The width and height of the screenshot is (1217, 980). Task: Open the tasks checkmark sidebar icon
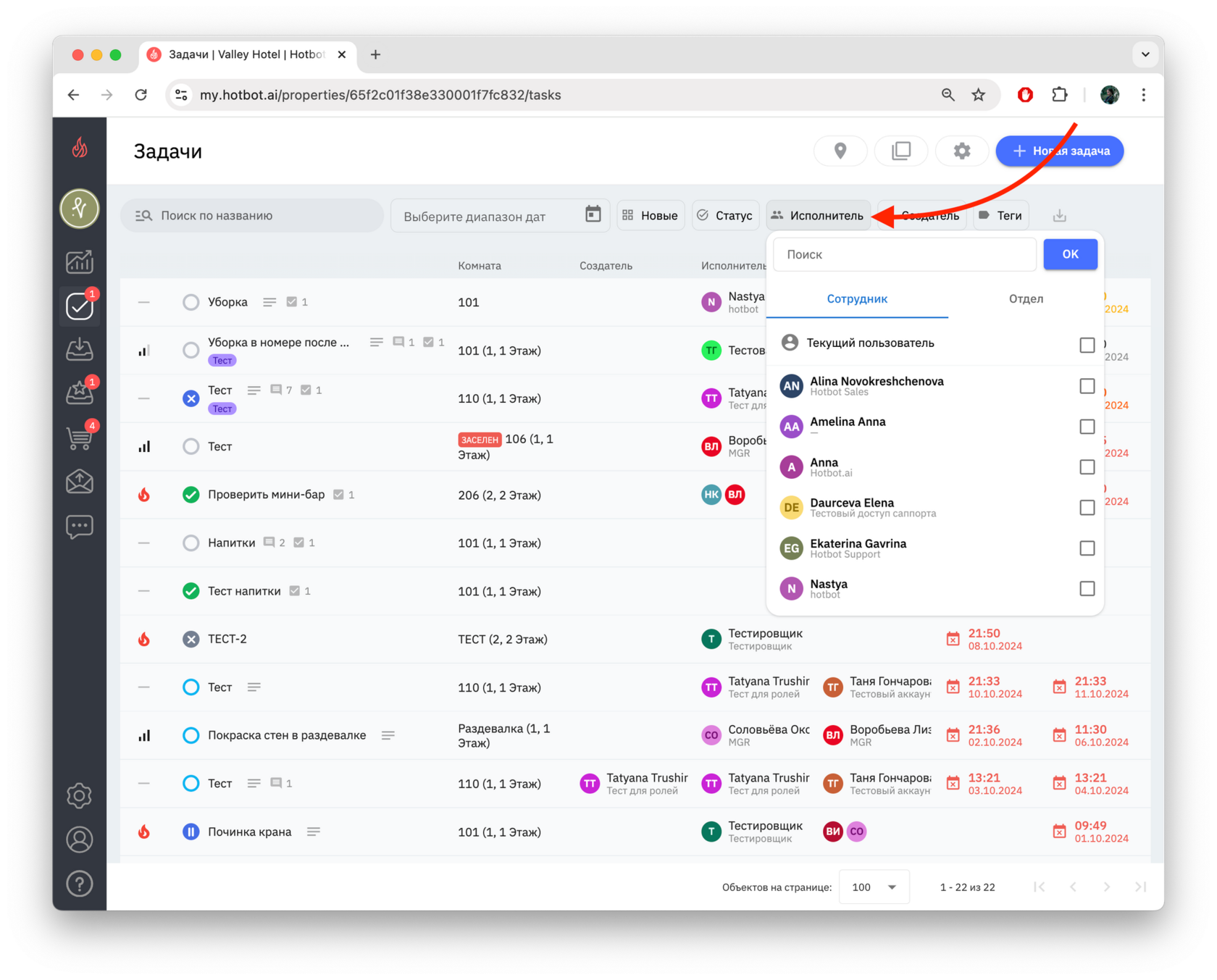click(80, 306)
